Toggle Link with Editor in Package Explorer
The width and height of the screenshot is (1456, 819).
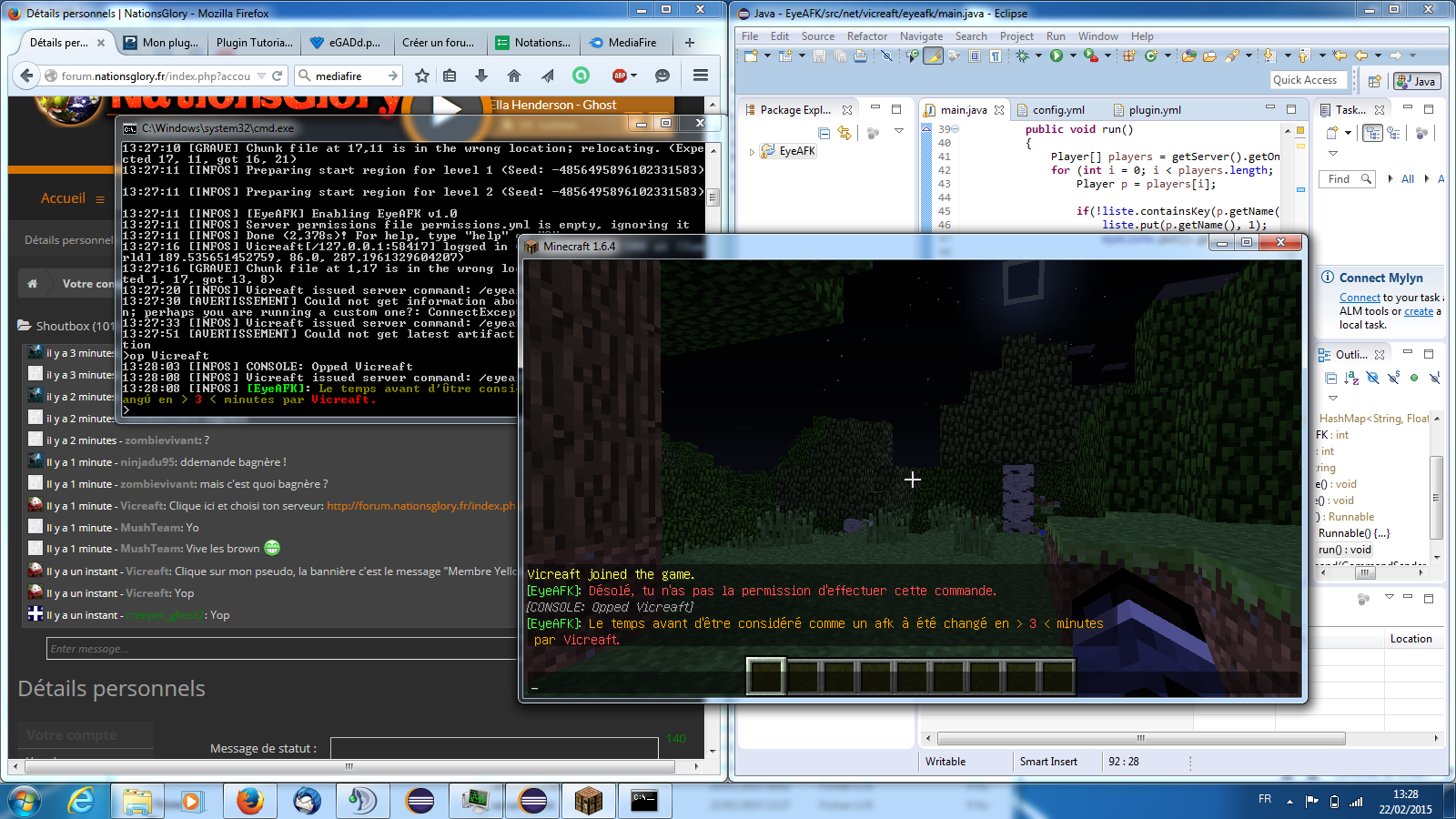click(x=844, y=133)
